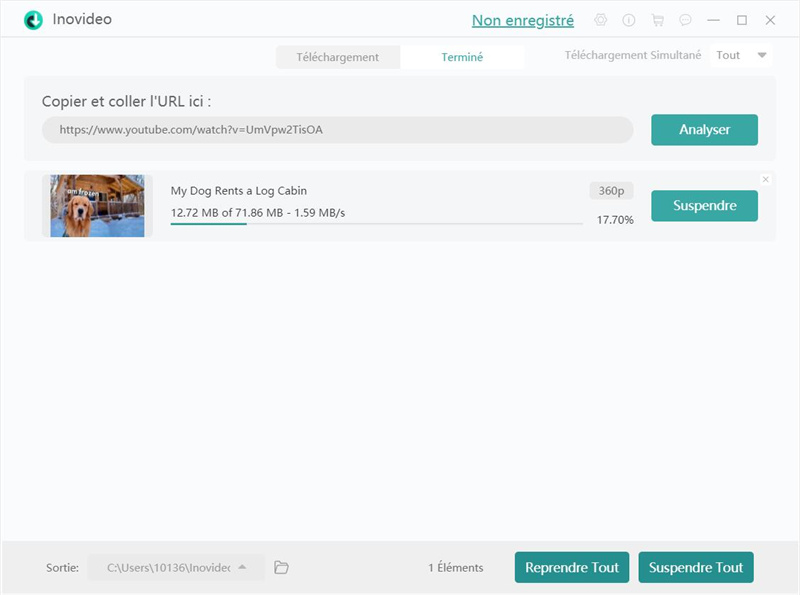Click the Non enregistré link
This screenshot has width=800, height=595.
click(x=522, y=20)
